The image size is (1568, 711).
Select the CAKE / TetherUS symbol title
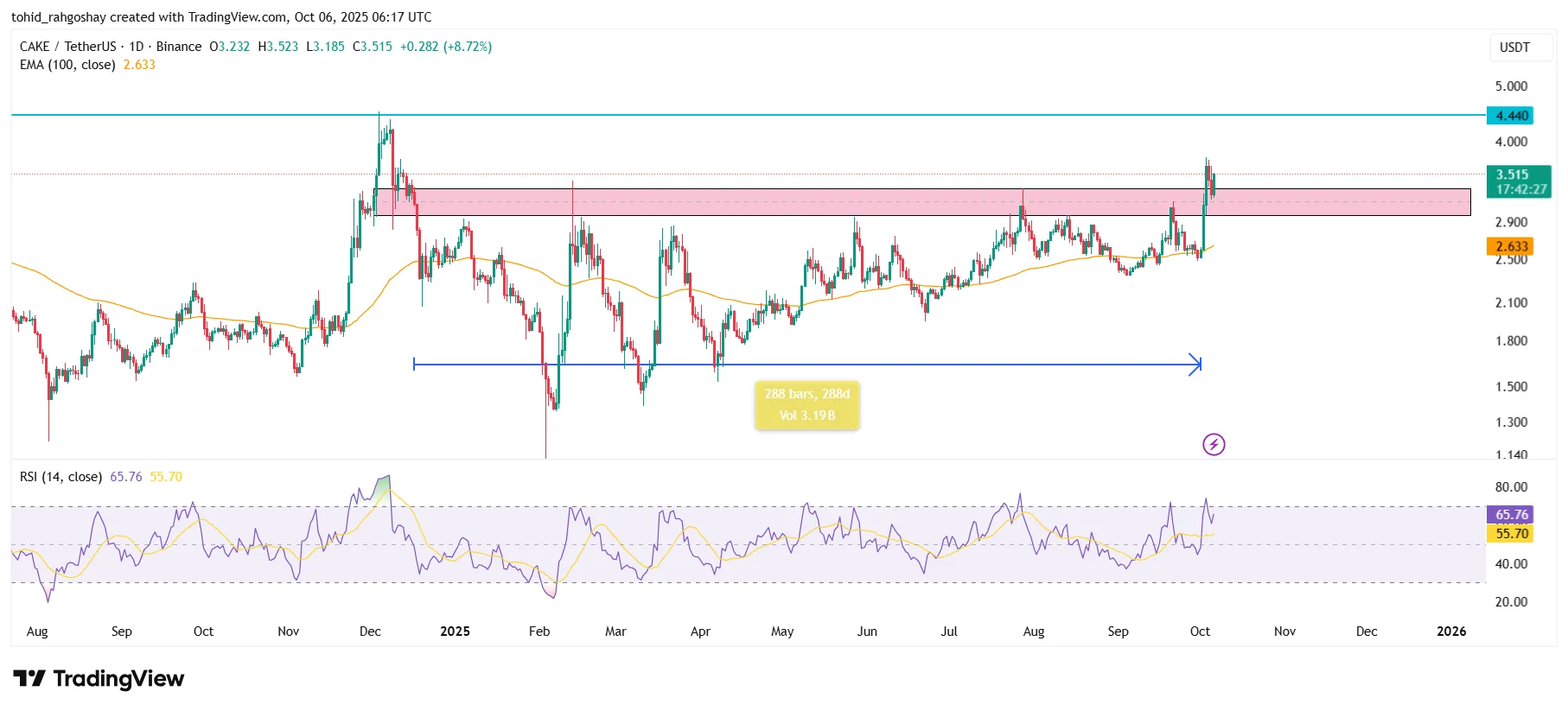point(67,47)
